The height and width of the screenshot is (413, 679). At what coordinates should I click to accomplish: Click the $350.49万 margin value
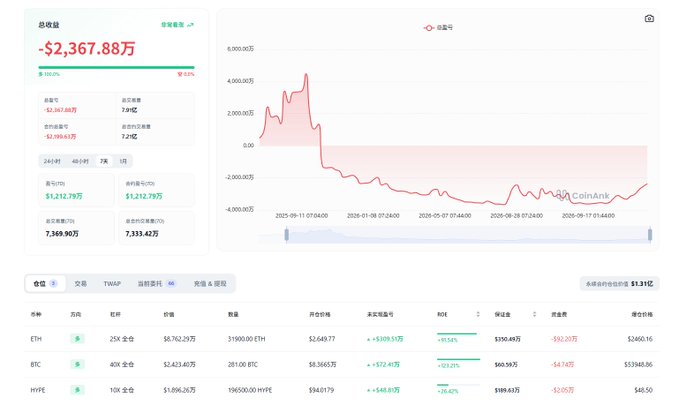(x=508, y=339)
